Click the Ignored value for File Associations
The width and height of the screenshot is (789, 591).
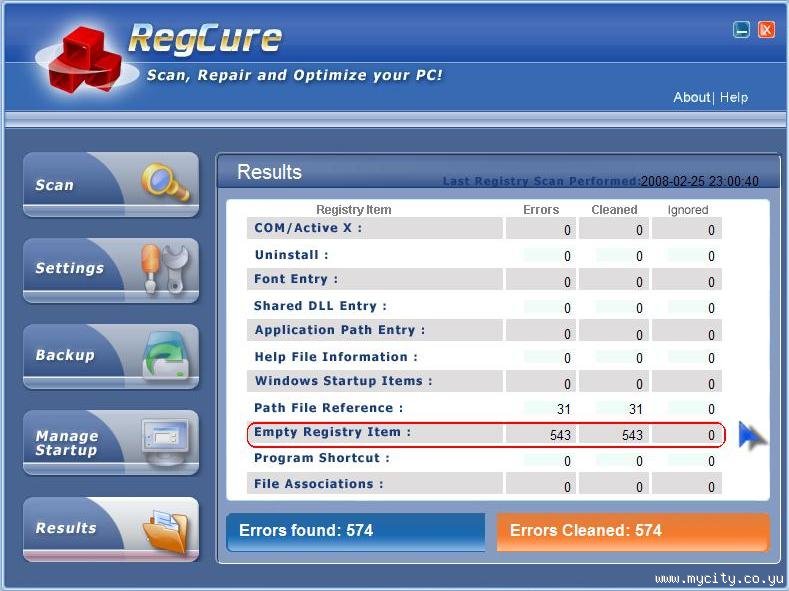711,487
